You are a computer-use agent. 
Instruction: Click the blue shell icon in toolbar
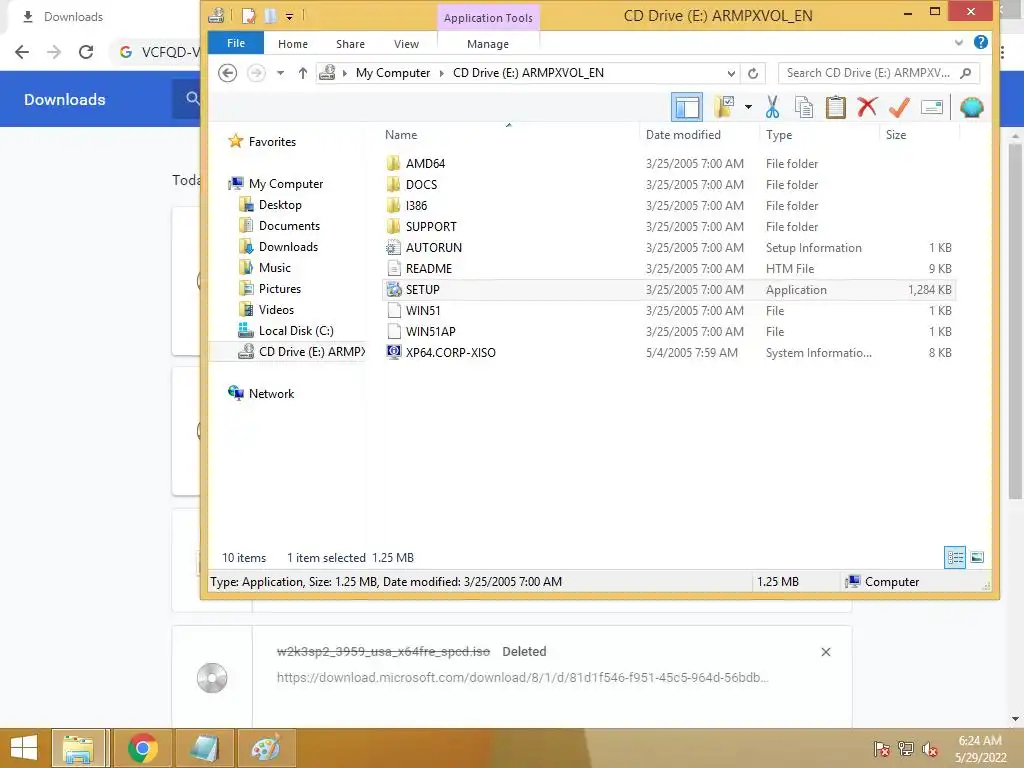click(972, 107)
